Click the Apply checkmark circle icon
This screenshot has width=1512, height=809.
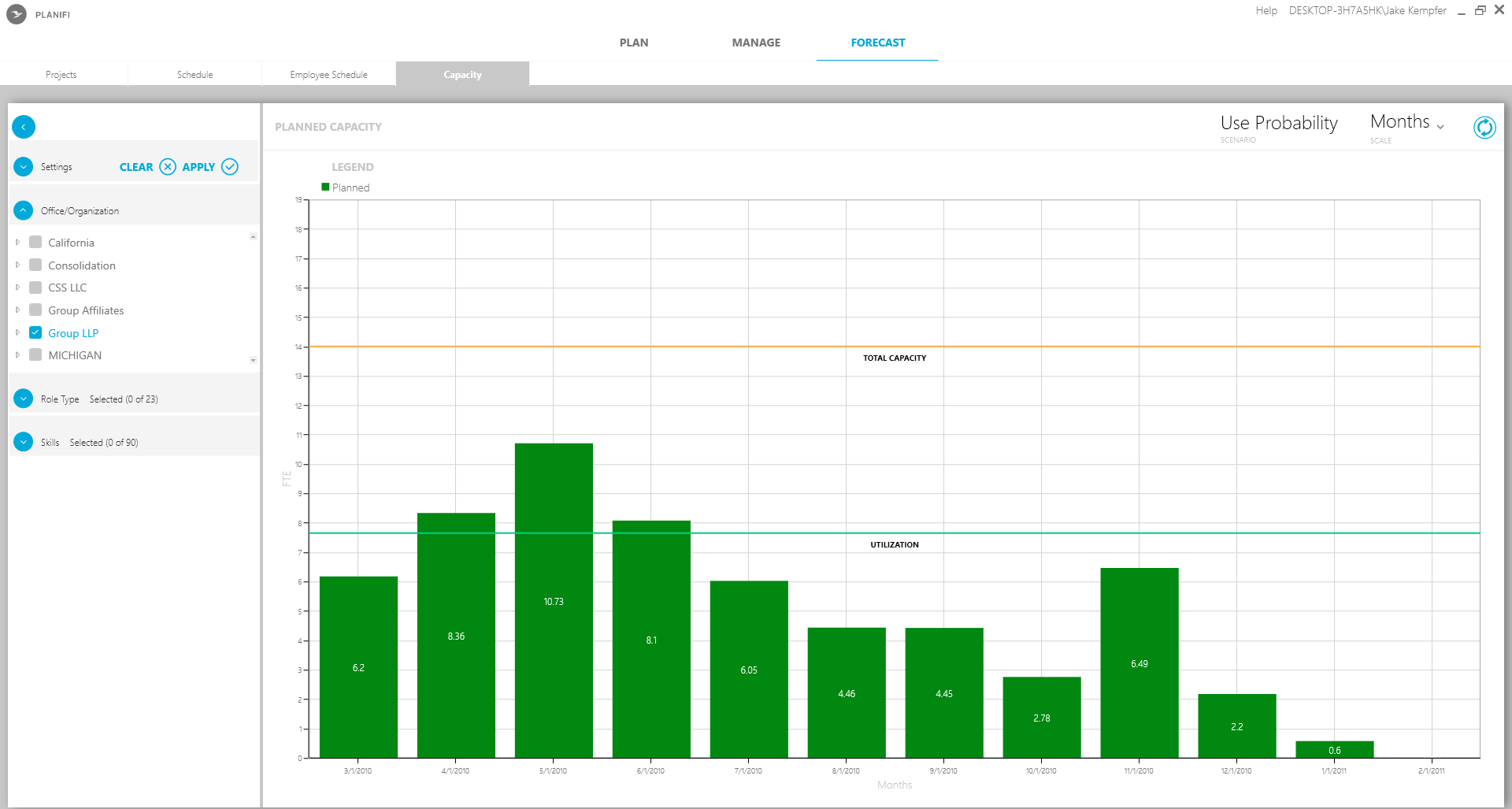(230, 167)
